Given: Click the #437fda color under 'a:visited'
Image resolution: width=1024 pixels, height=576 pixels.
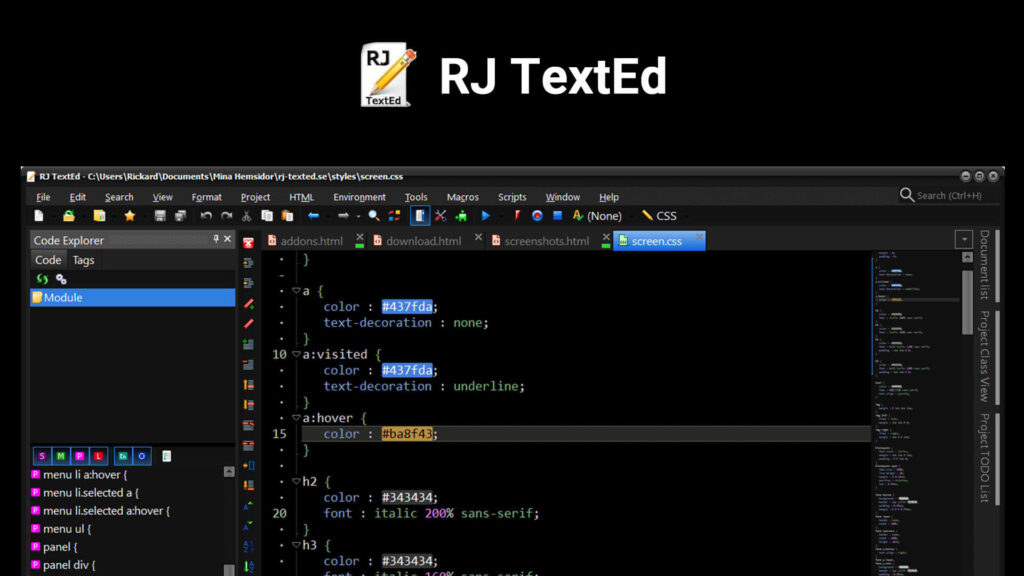Looking at the screenshot, I should pyautogui.click(x=408, y=370).
